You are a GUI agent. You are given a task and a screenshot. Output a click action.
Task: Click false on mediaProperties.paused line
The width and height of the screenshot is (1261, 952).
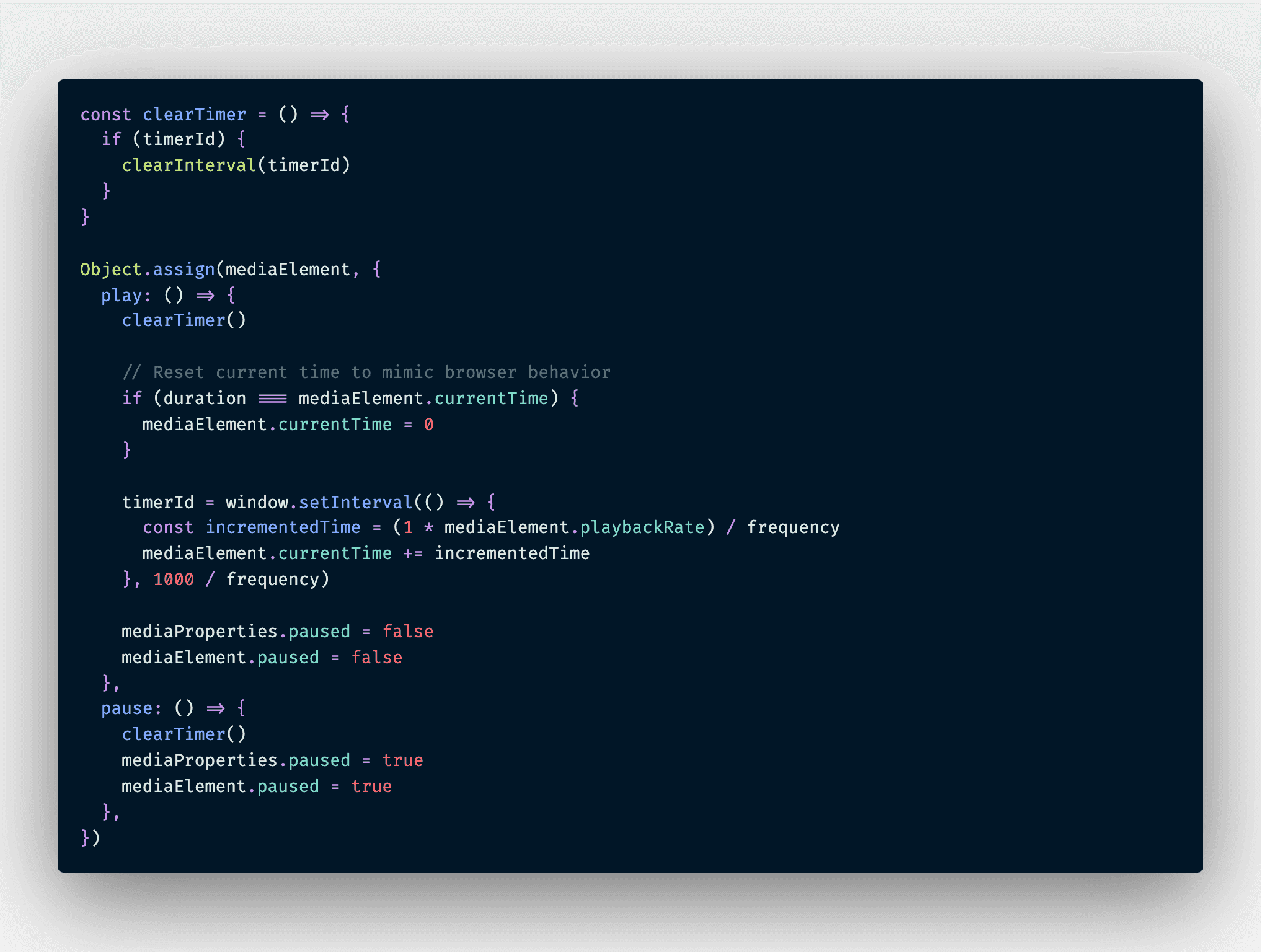408,631
